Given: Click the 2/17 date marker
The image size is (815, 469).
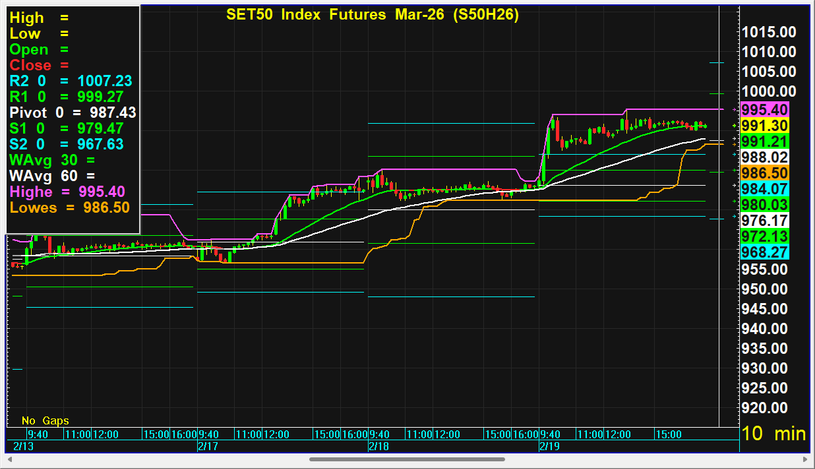Looking at the screenshot, I should tap(208, 446).
